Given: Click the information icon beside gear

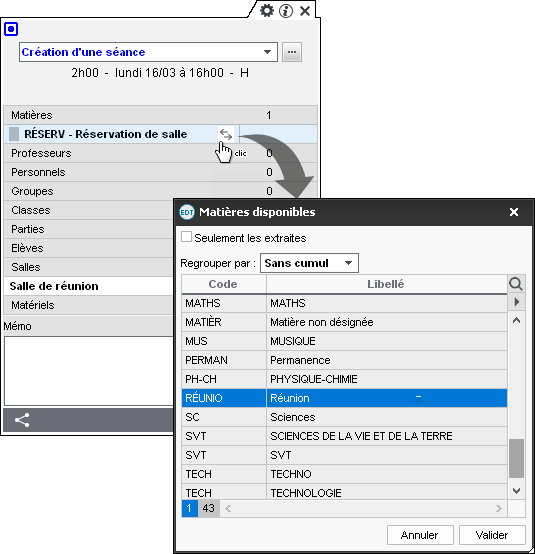Looking at the screenshot, I should (286, 11).
